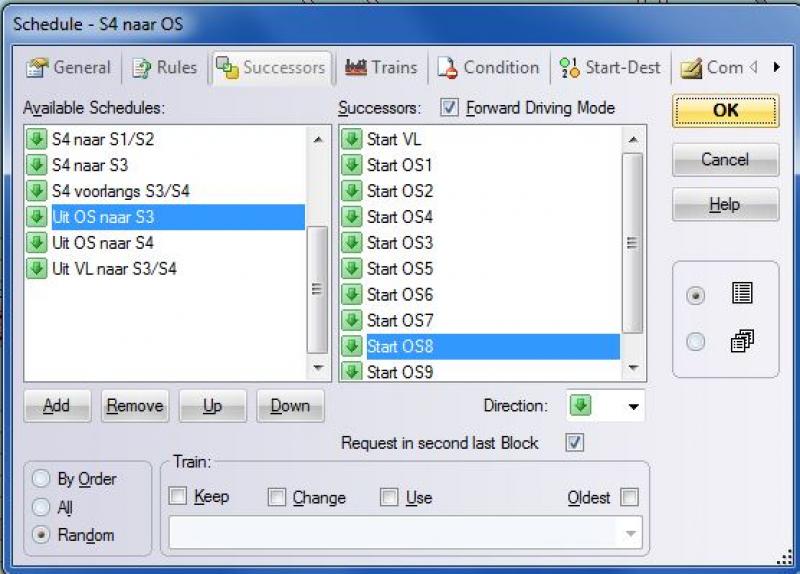This screenshot has width=800, height=574.
Task: Click the green arrow icon beside Start OS6
Action: click(352, 294)
